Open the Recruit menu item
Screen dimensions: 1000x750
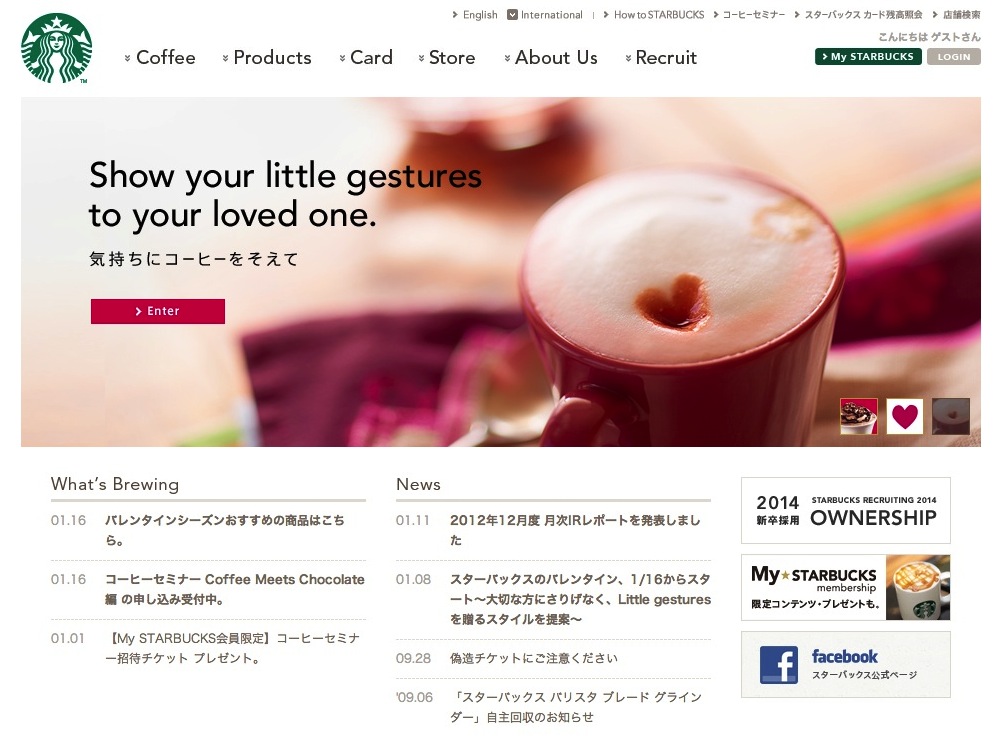tap(661, 57)
